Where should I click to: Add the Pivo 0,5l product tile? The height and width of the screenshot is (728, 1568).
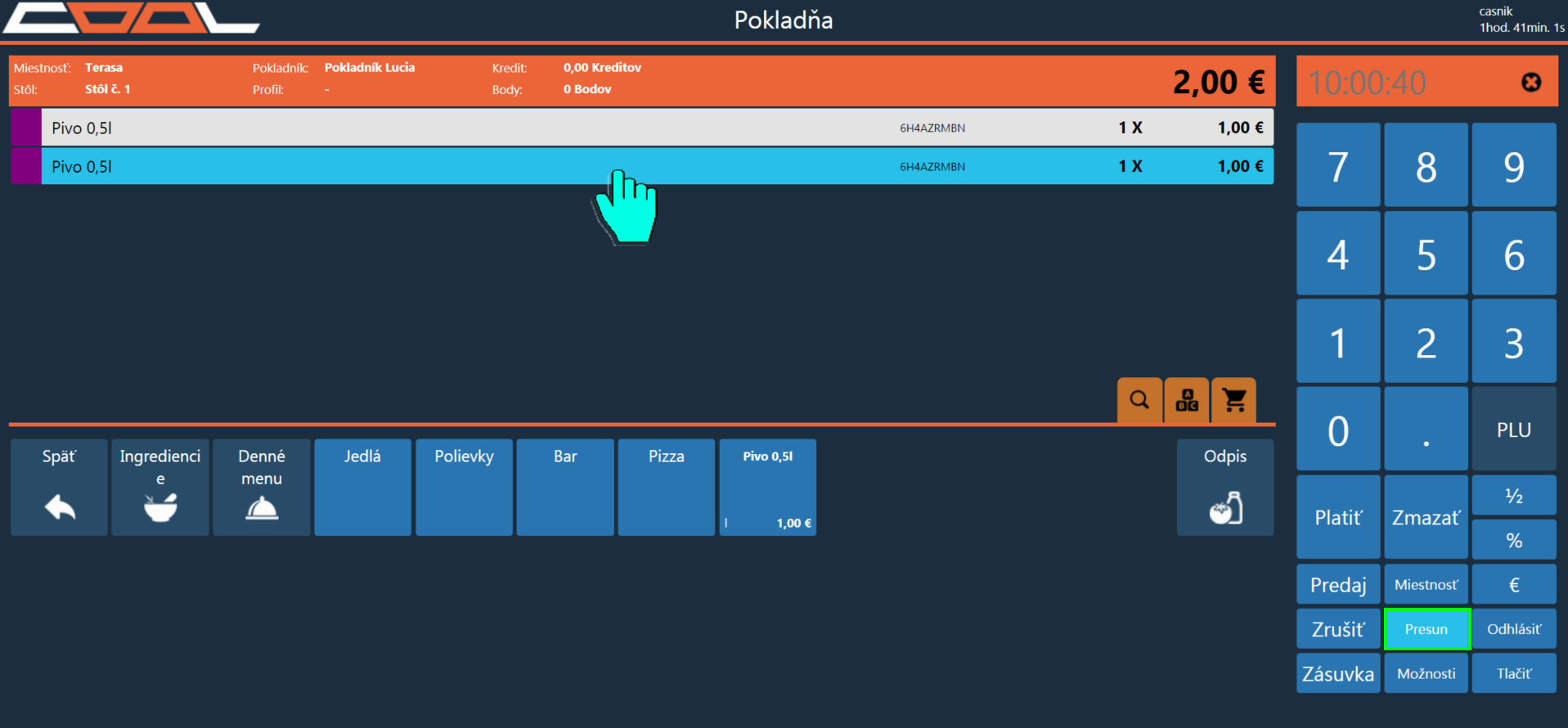(x=767, y=488)
